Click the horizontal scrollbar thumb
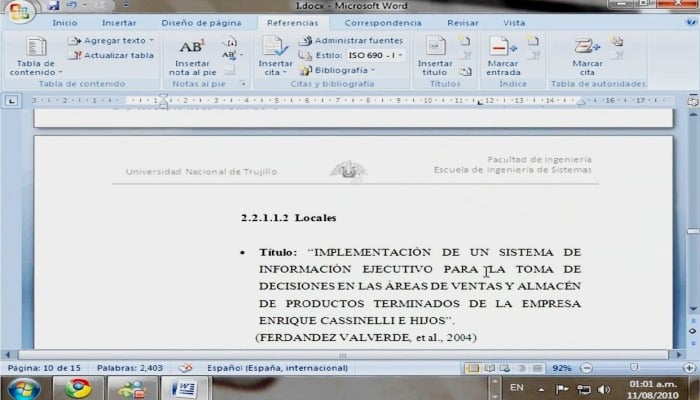The width and height of the screenshot is (700, 400). (x=343, y=355)
